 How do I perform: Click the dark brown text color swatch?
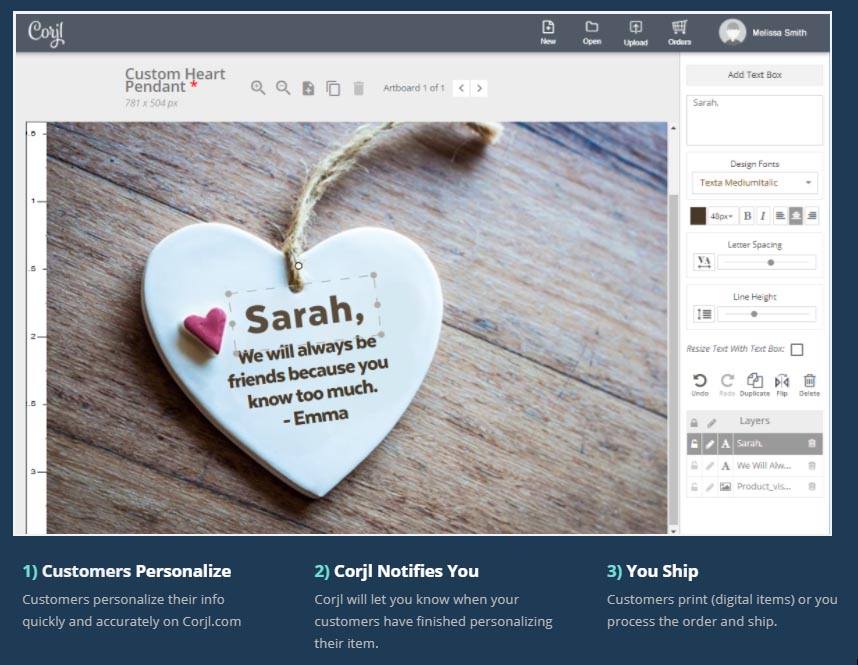698,216
